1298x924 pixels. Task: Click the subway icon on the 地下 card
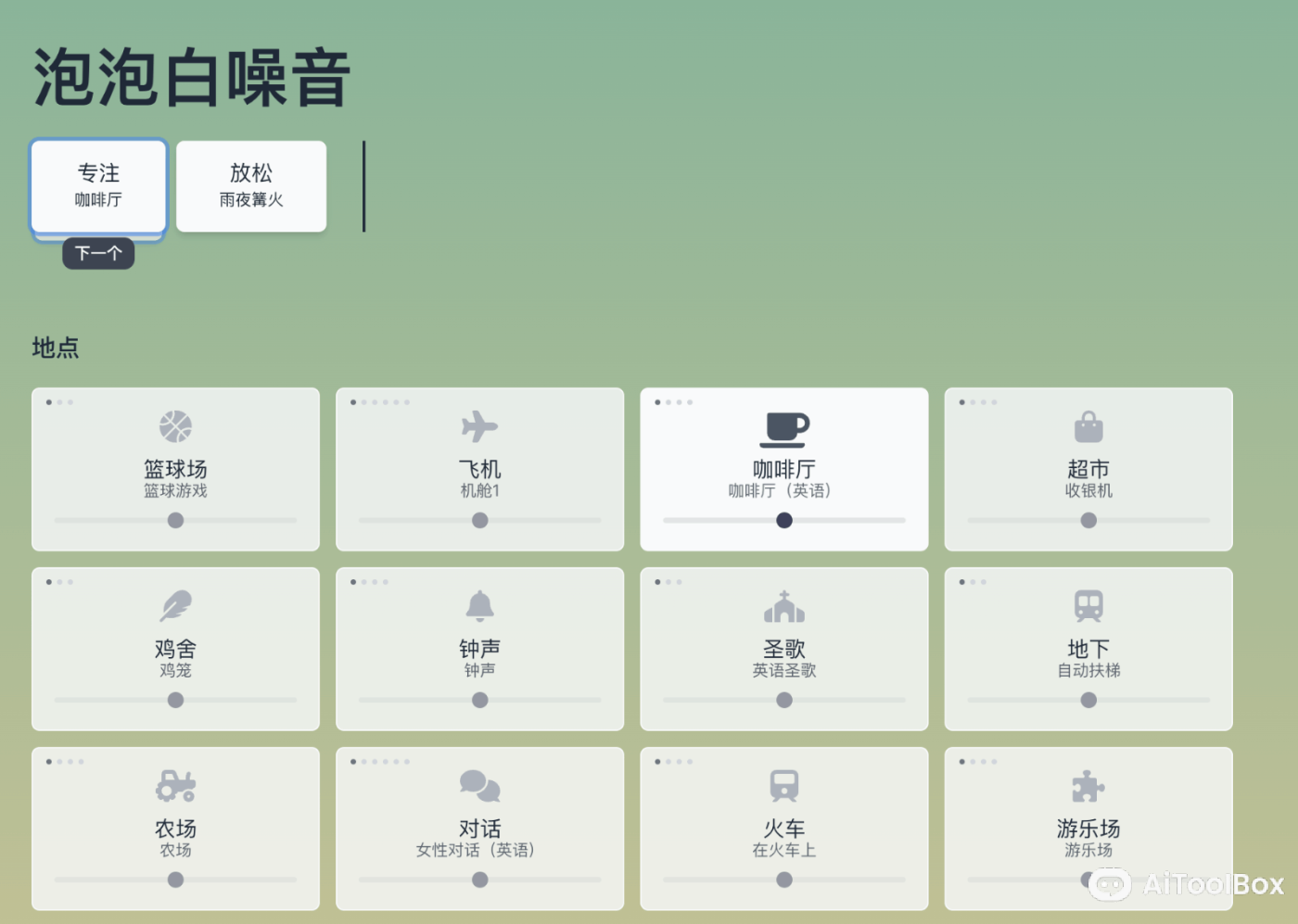(1088, 605)
